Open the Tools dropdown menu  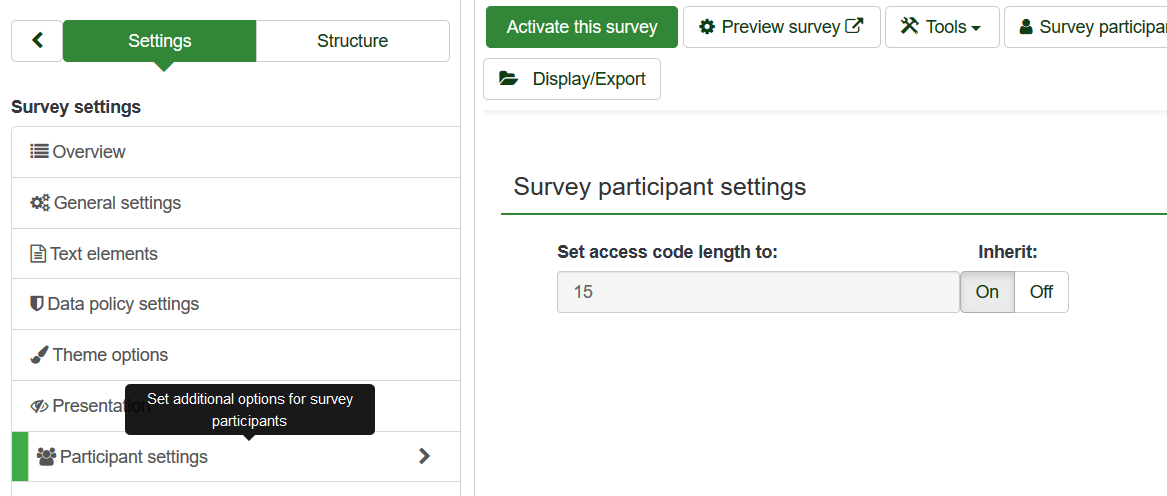tap(941, 27)
